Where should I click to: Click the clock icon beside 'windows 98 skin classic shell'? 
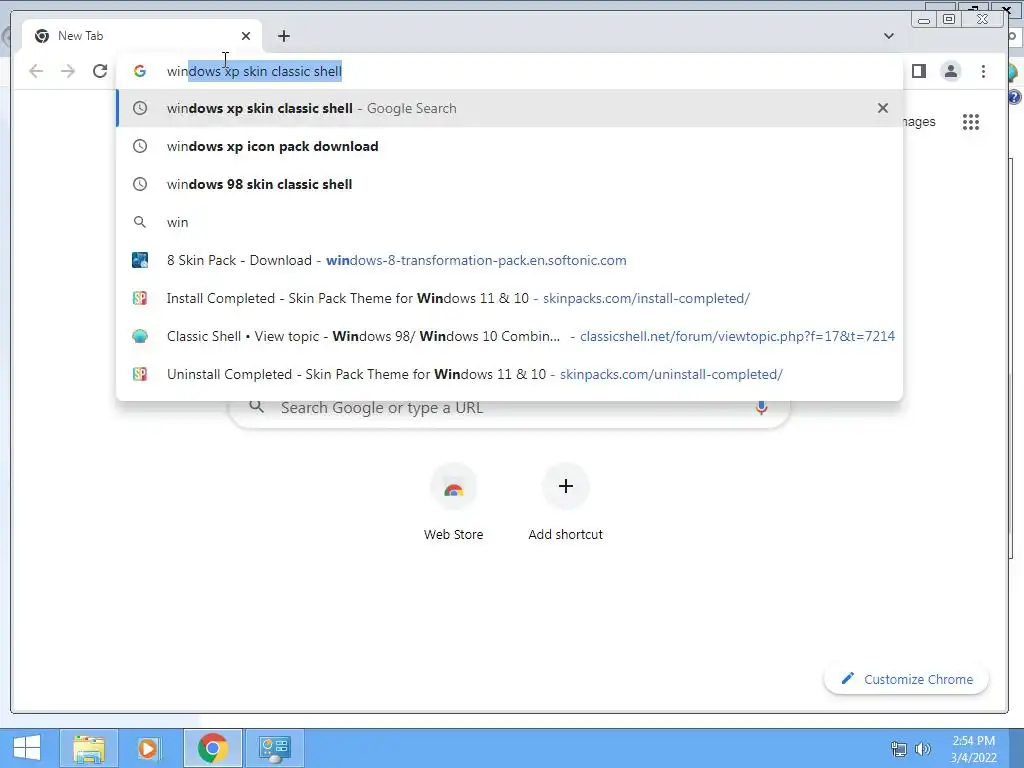140,184
